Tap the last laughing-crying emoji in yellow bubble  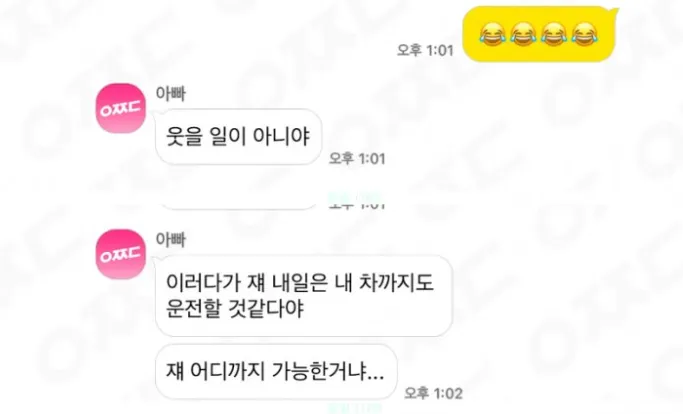click(x=585, y=35)
